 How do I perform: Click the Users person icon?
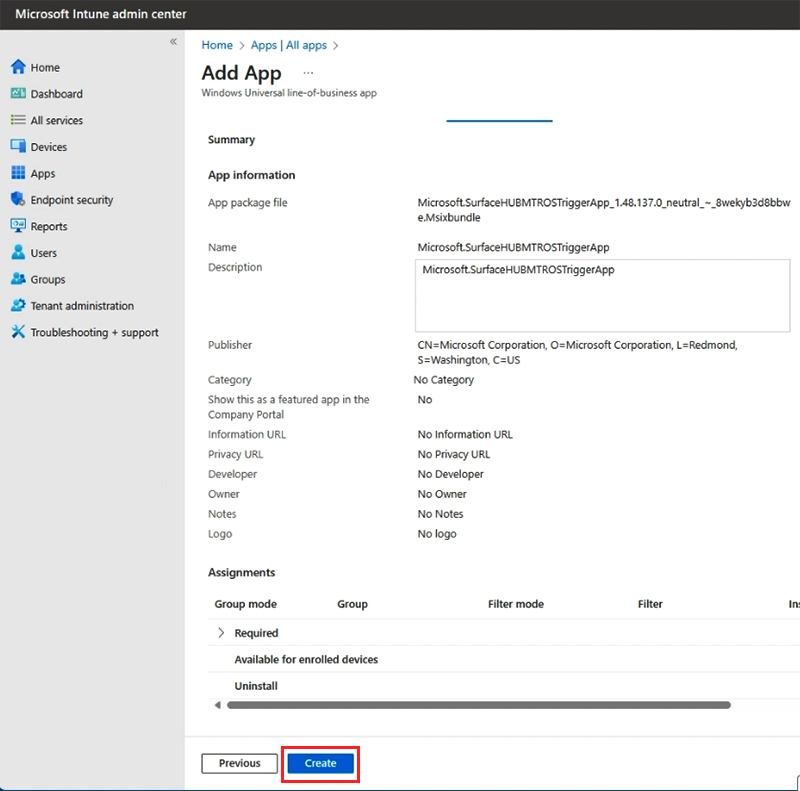pyautogui.click(x=18, y=252)
